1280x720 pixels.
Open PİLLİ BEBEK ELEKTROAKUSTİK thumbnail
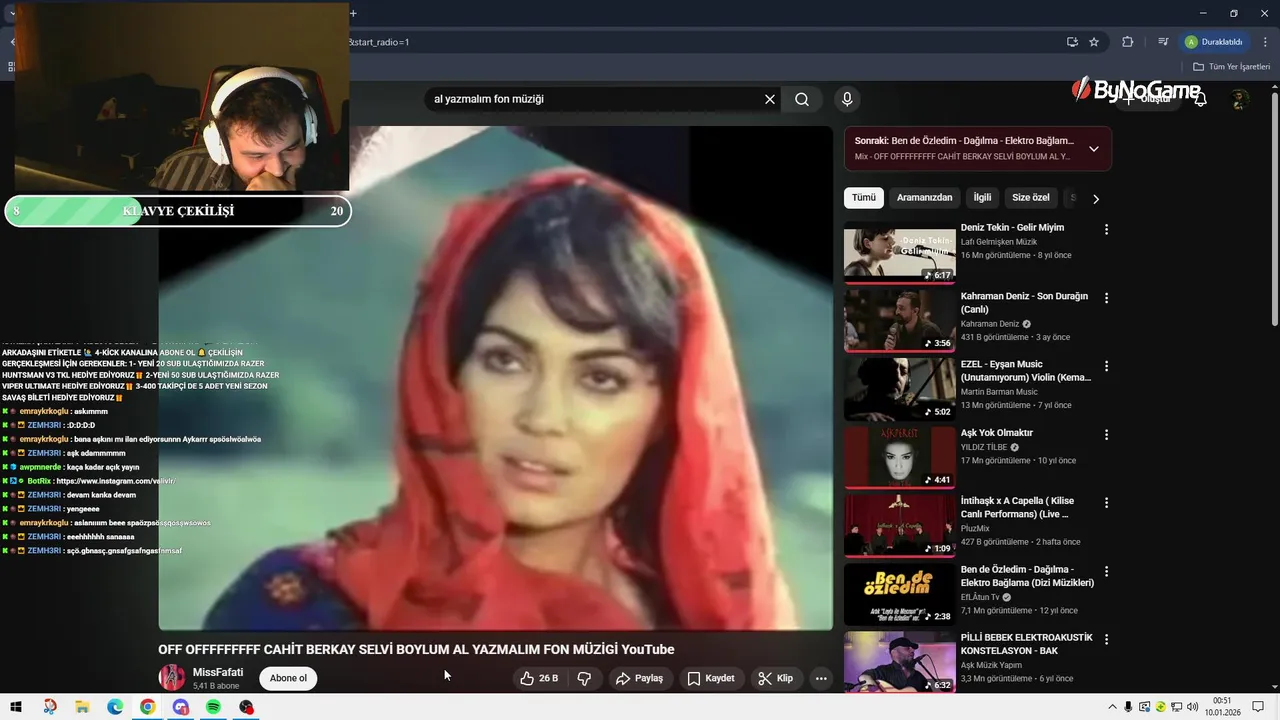coord(900,662)
